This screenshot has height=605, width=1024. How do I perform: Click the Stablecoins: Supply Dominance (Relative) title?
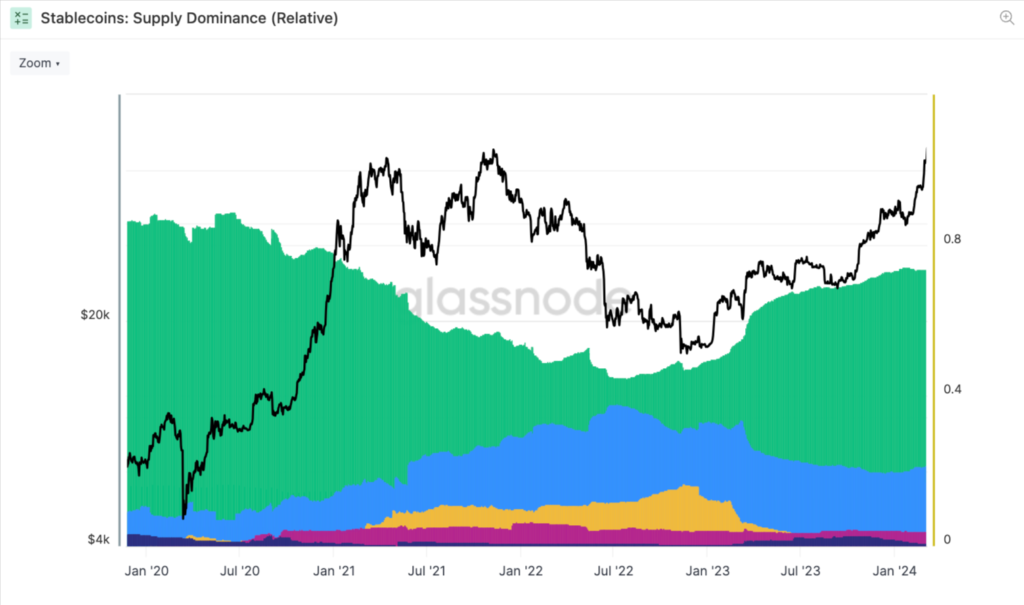(x=189, y=18)
